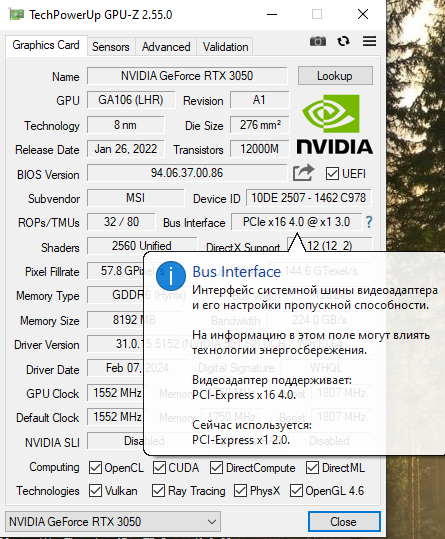The image size is (445, 539).
Task: Toggle the OpenCL checkbox
Action: [x=95, y=468]
